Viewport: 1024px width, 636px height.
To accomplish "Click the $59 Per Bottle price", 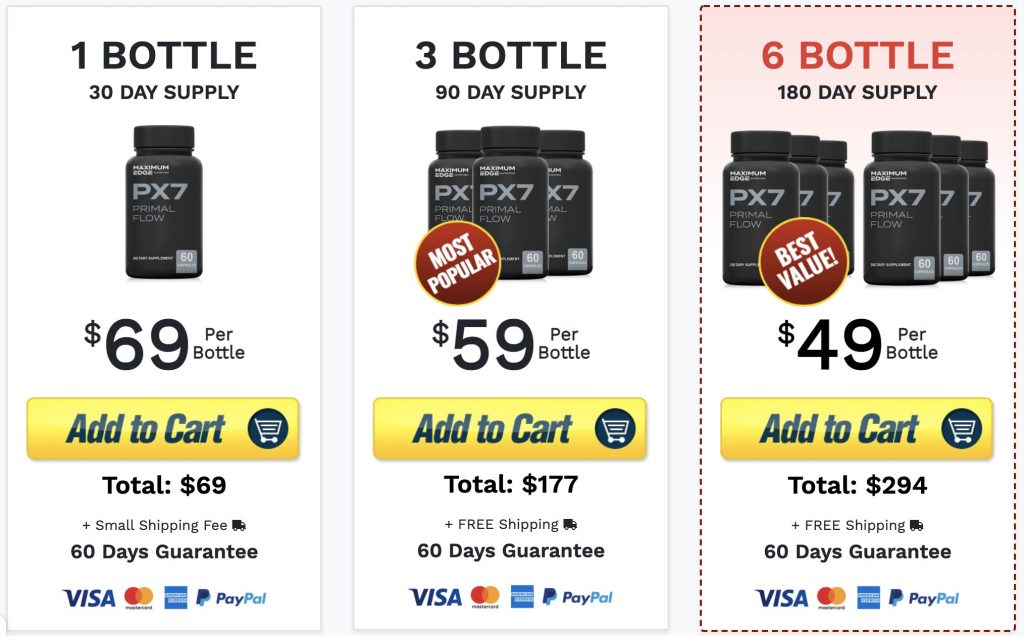I will 511,343.
